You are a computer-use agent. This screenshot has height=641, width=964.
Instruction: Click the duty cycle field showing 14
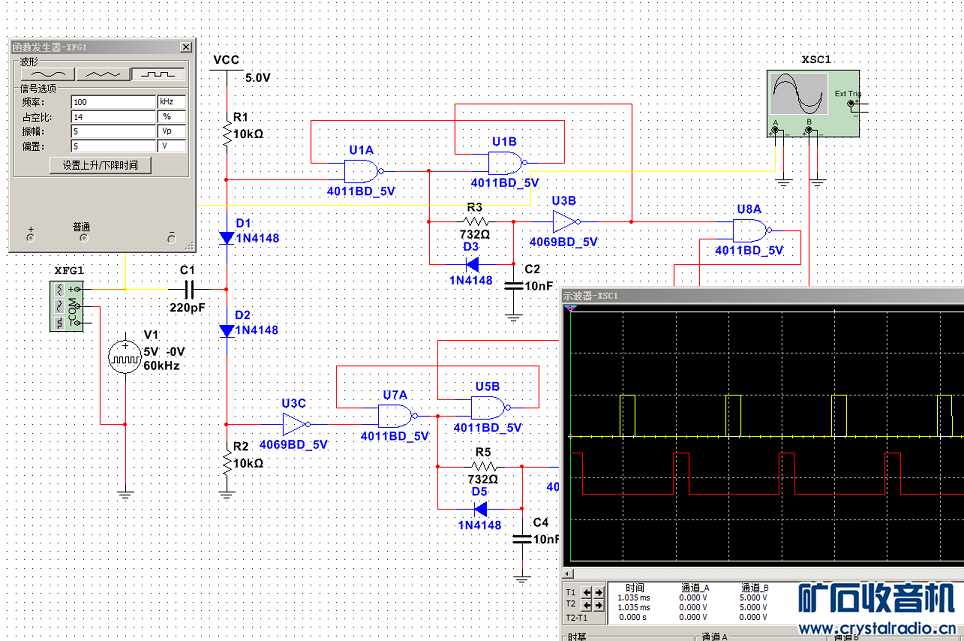pyautogui.click(x=112, y=116)
